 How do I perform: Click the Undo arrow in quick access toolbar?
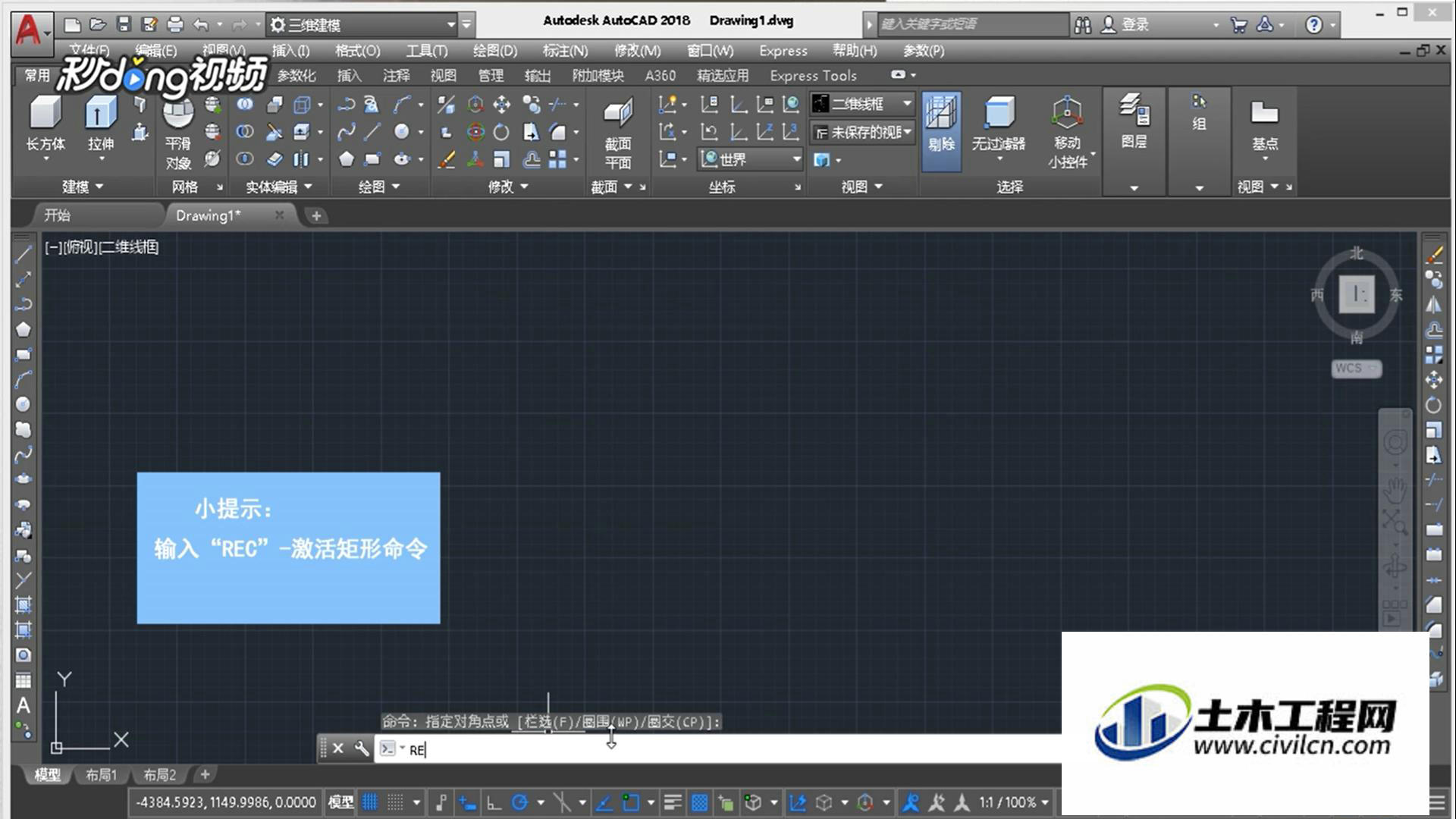point(200,24)
